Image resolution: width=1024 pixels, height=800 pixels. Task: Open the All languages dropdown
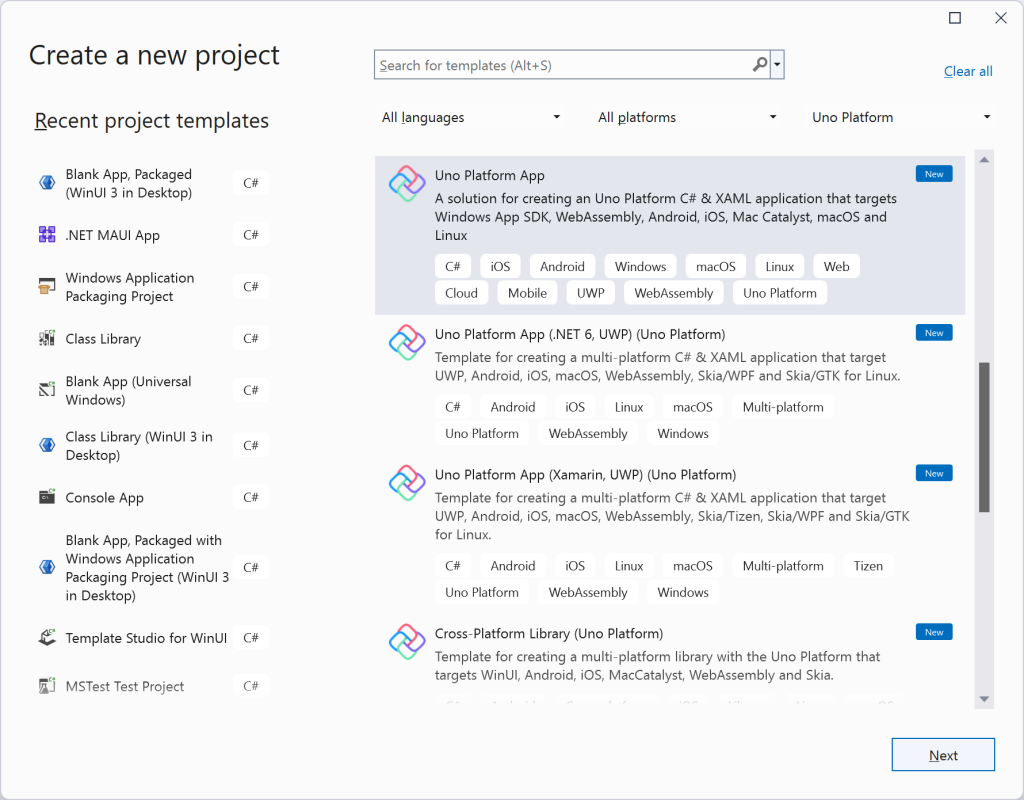470,117
